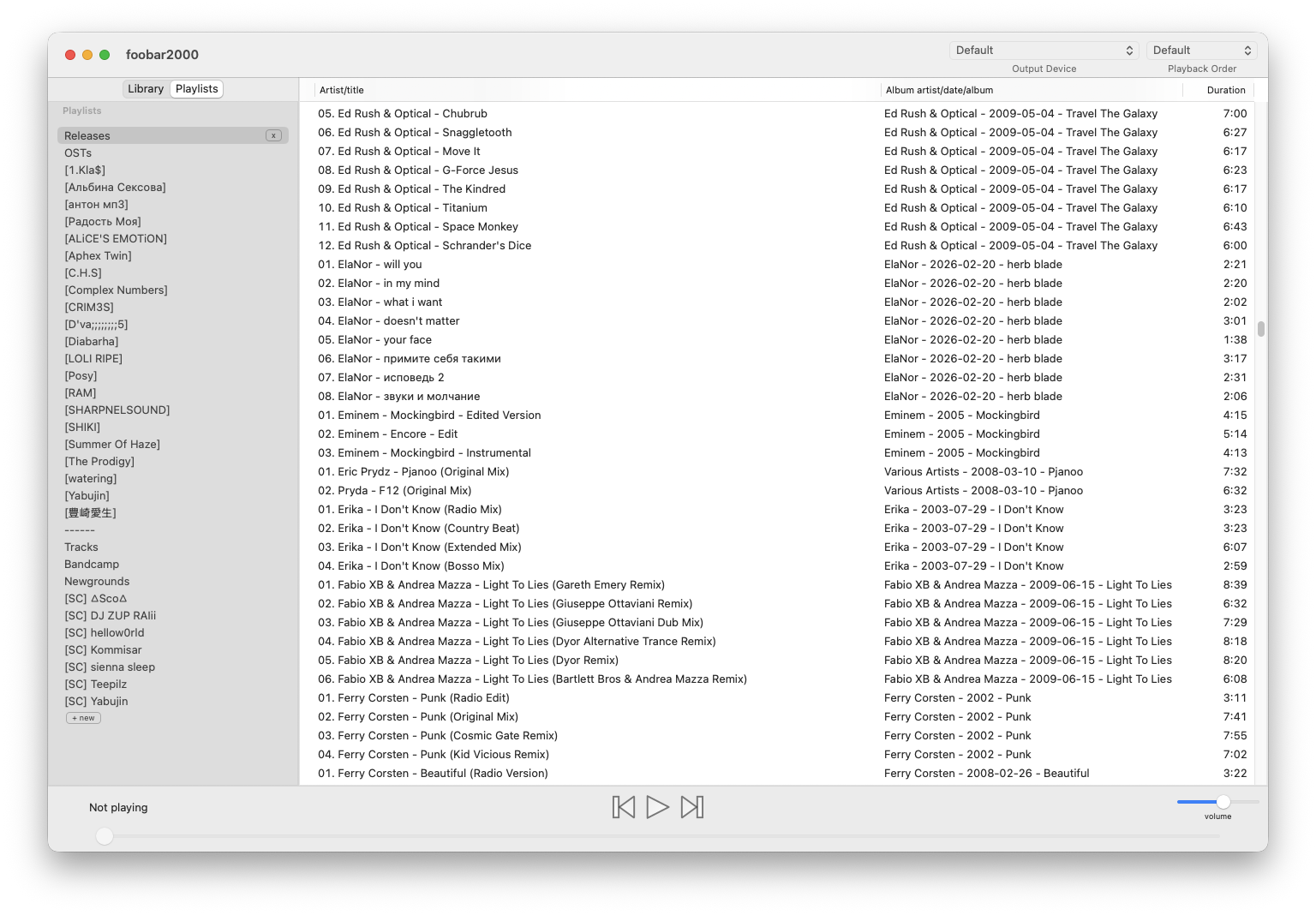
Task: Open the [SC] DJ ZUP RAIii playlist
Action: click(x=172, y=615)
